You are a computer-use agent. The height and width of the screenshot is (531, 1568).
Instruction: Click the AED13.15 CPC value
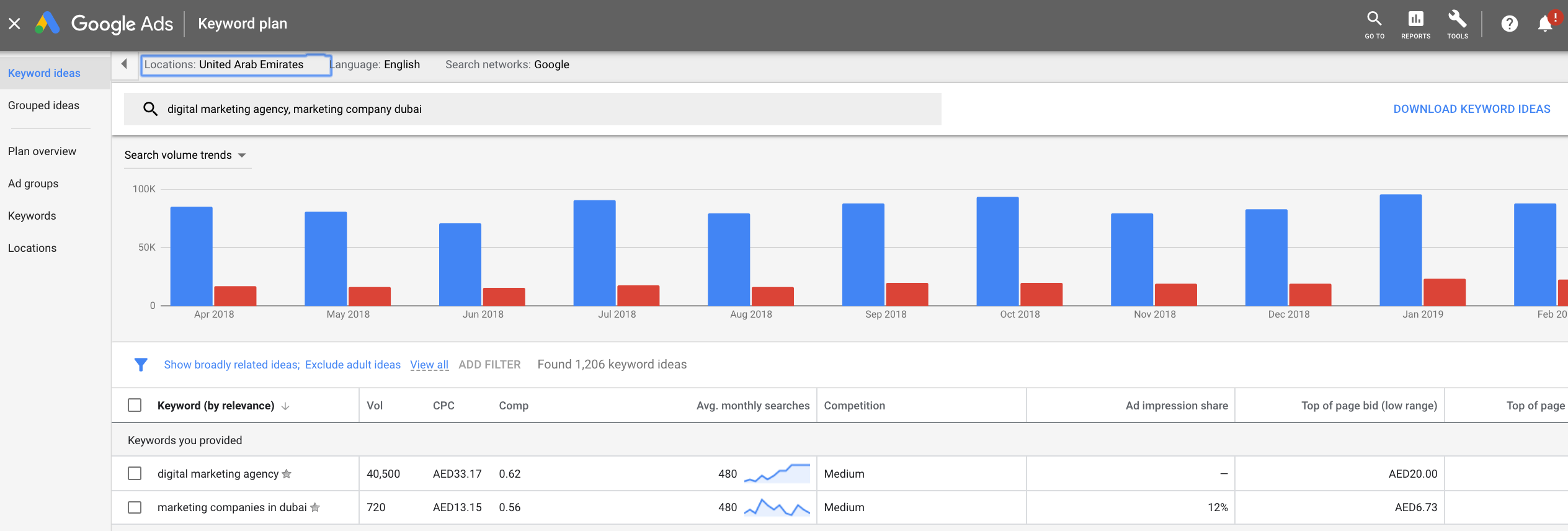tap(457, 507)
